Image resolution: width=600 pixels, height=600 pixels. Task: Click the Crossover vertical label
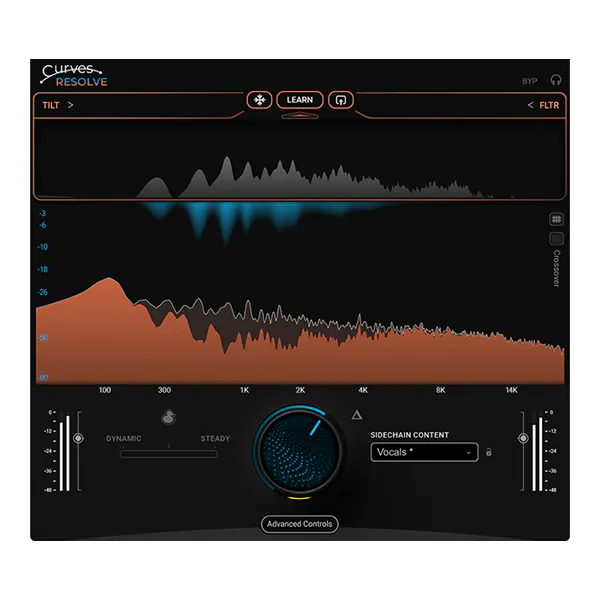[x=556, y=268]
